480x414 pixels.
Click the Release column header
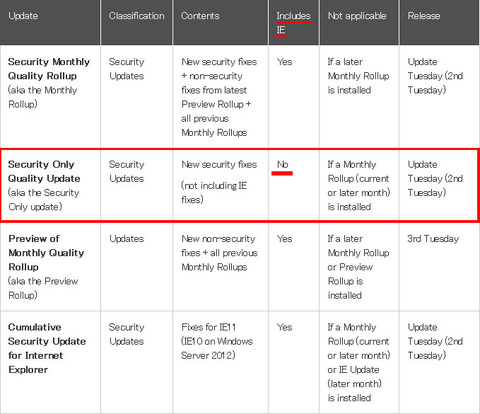click(x=424, y=16)
